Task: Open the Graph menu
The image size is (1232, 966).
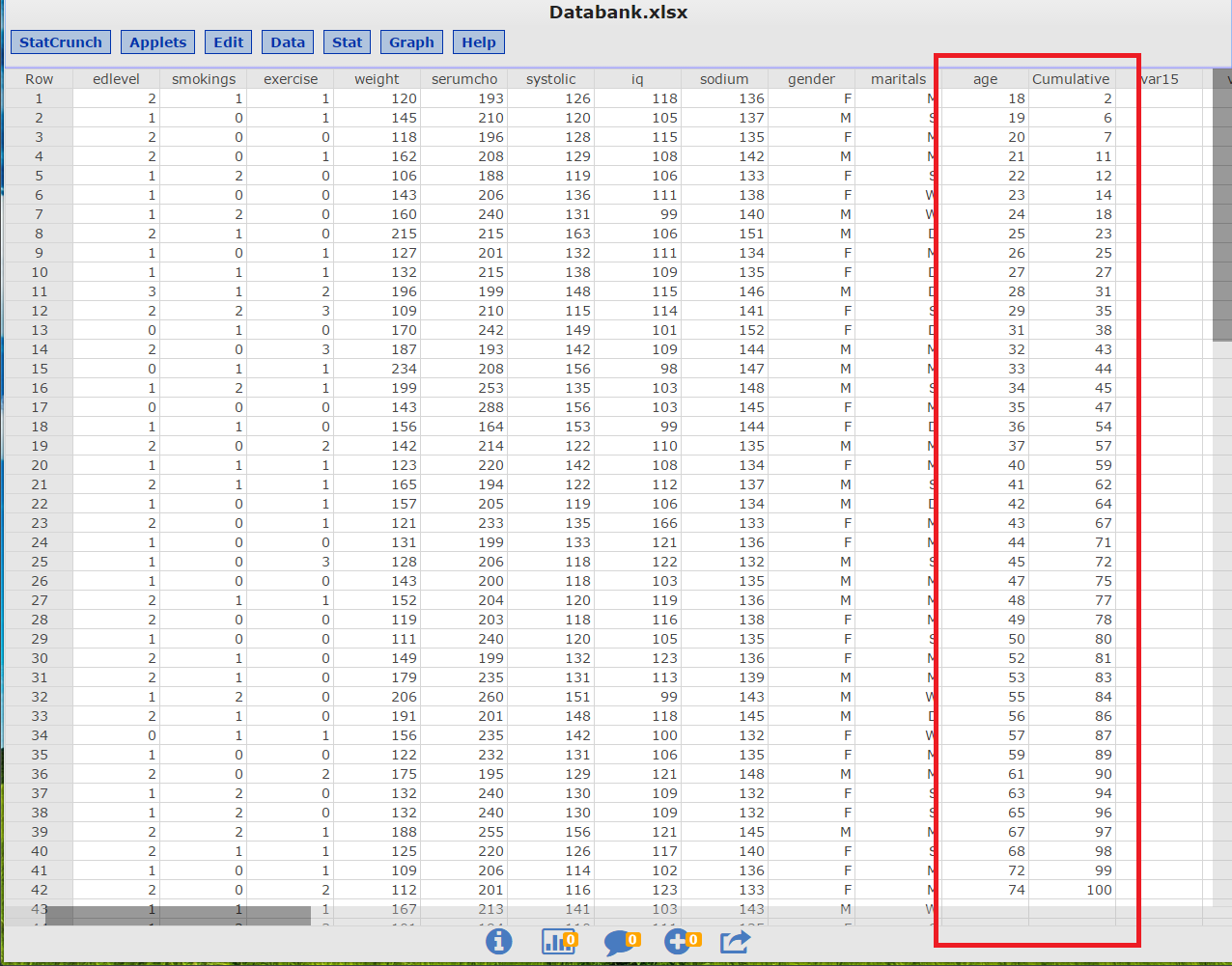Action: (x=412, y=42)
